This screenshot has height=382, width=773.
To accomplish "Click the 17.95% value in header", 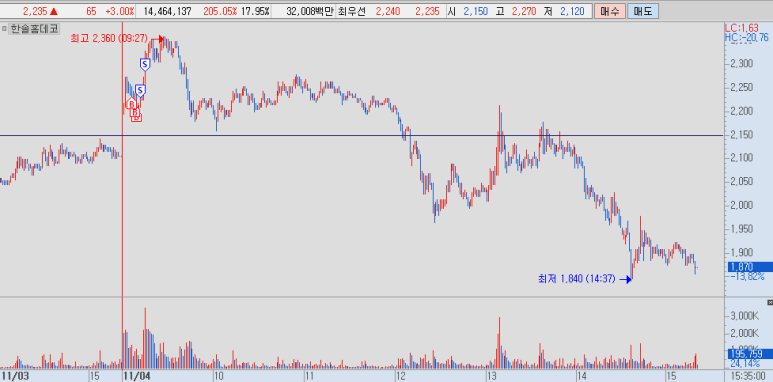I will (255, 11).
